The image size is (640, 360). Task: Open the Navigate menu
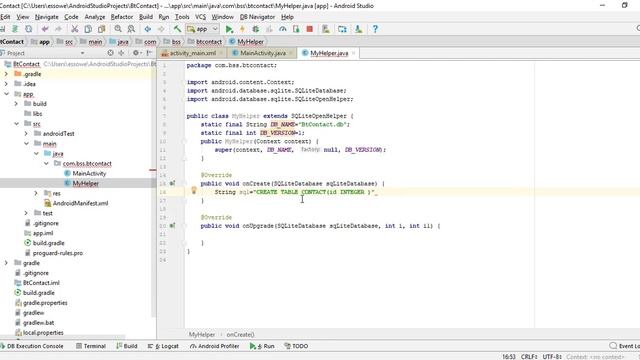[47, 17]
